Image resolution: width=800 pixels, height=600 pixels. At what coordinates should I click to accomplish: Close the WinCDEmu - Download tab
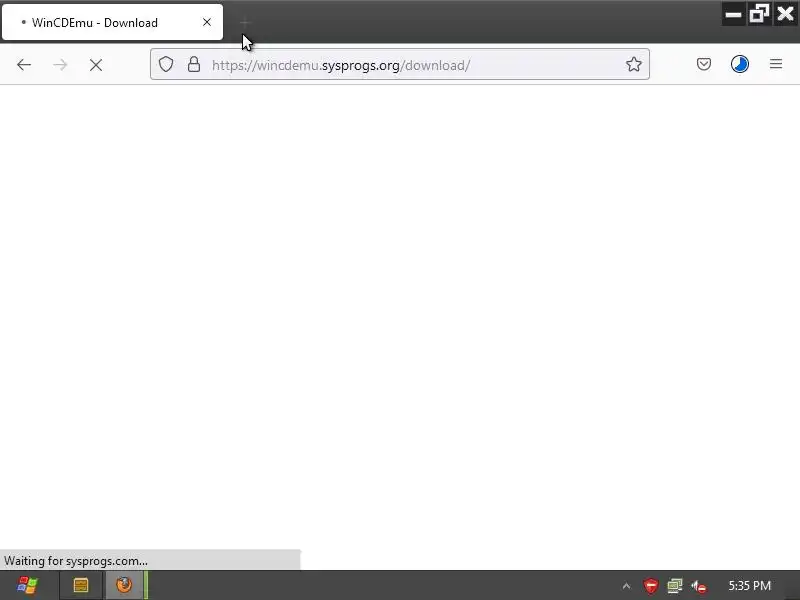pyautogui.click(x=207, y=22)
